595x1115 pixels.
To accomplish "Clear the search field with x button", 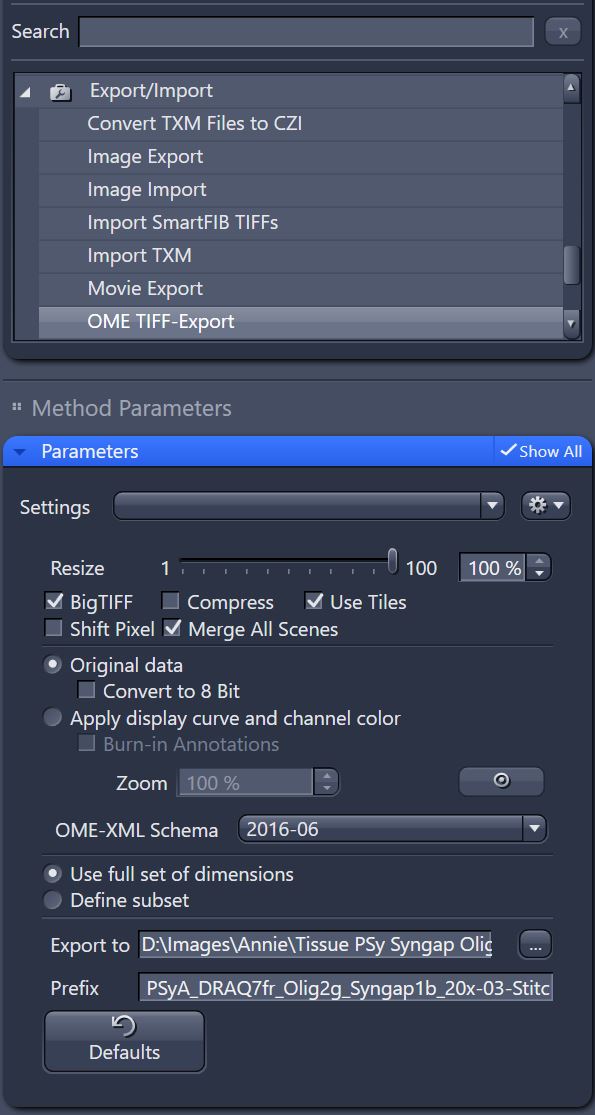I will [x=563, y=33].
